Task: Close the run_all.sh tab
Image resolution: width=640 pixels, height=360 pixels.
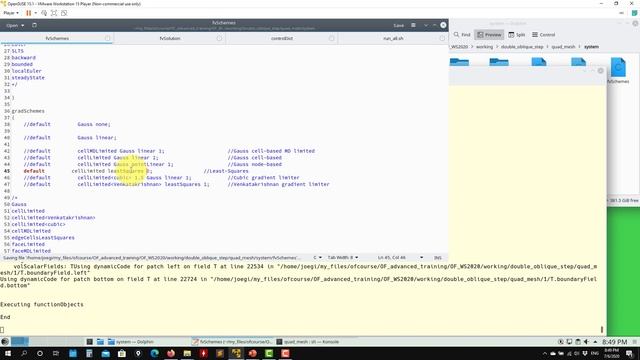Action: (442, 38)
